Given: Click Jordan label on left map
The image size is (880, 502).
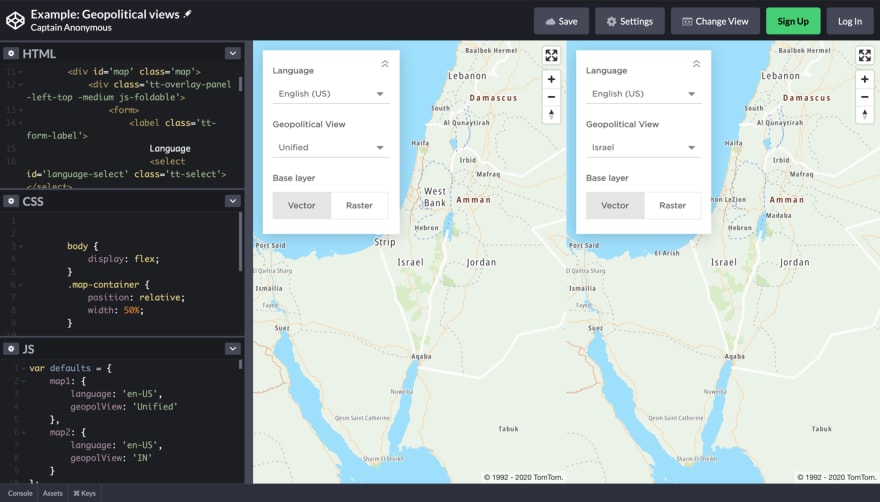Looking at the screenshot, I should coord(481,262).
